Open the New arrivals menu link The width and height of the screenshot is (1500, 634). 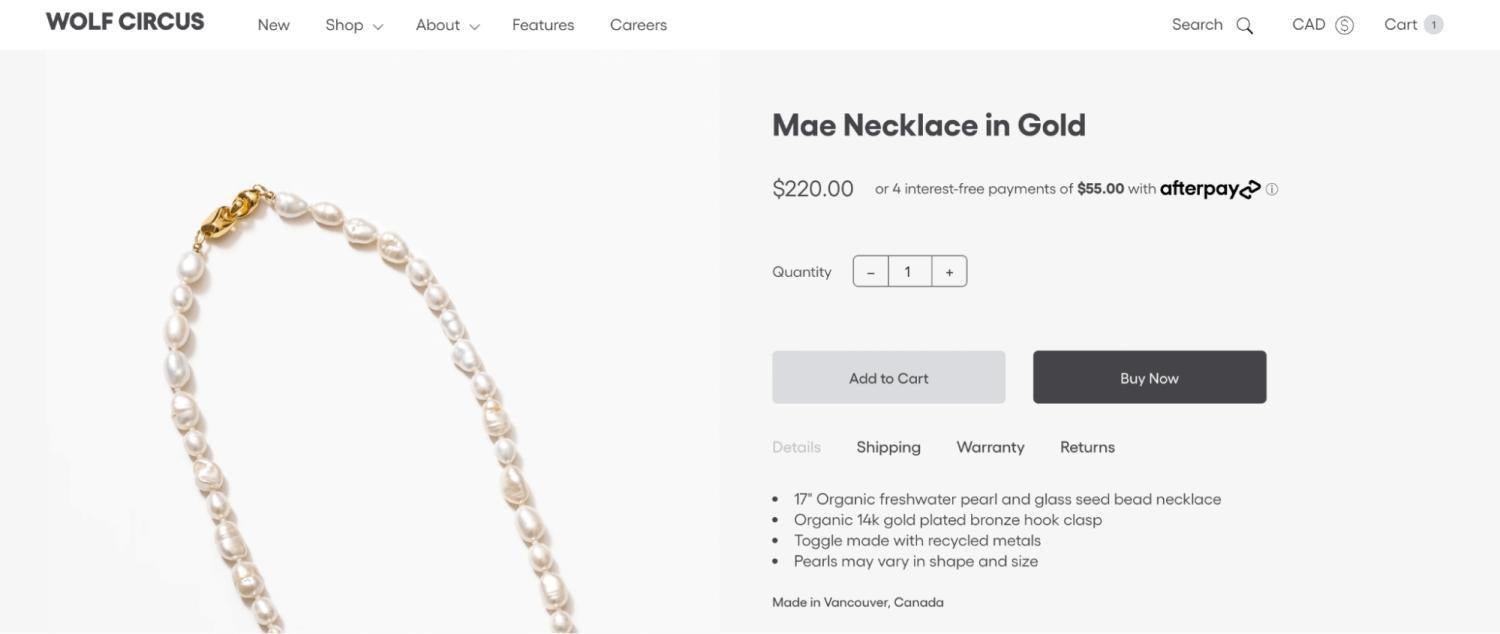(x=273, y=25)
